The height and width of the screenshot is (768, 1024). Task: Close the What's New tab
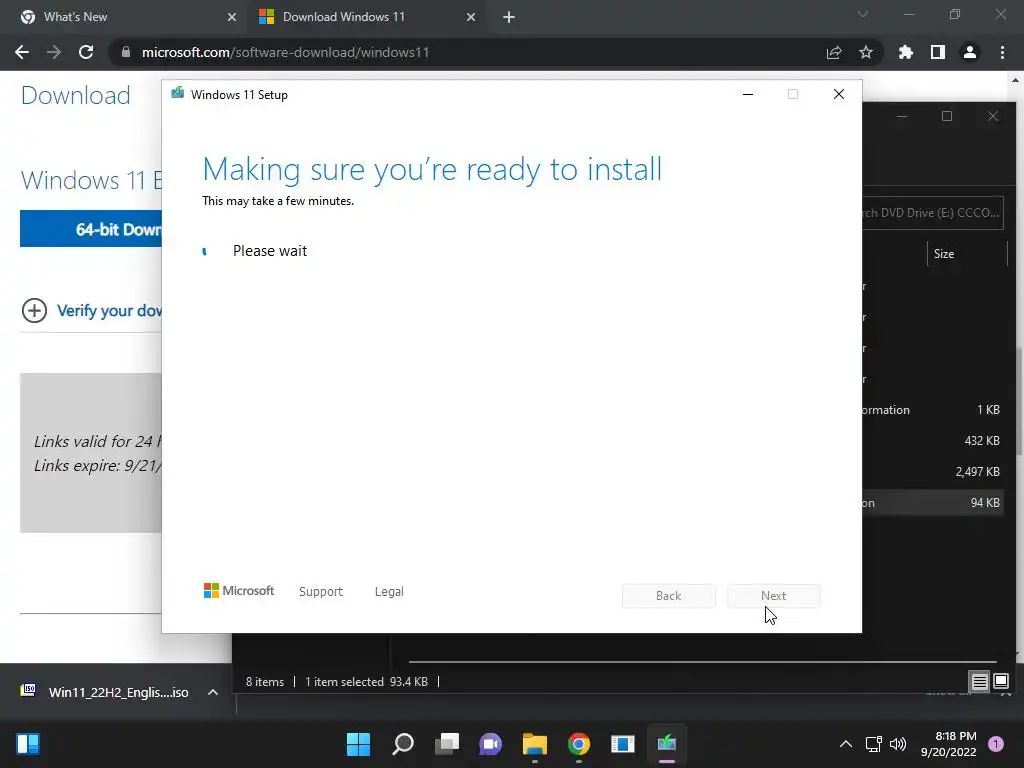click(232, 17)
